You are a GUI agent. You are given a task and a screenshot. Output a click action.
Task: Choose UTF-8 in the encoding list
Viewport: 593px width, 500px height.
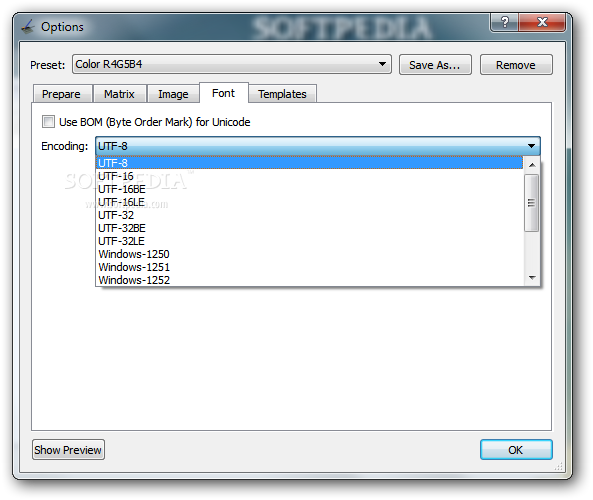click(309, 163)
